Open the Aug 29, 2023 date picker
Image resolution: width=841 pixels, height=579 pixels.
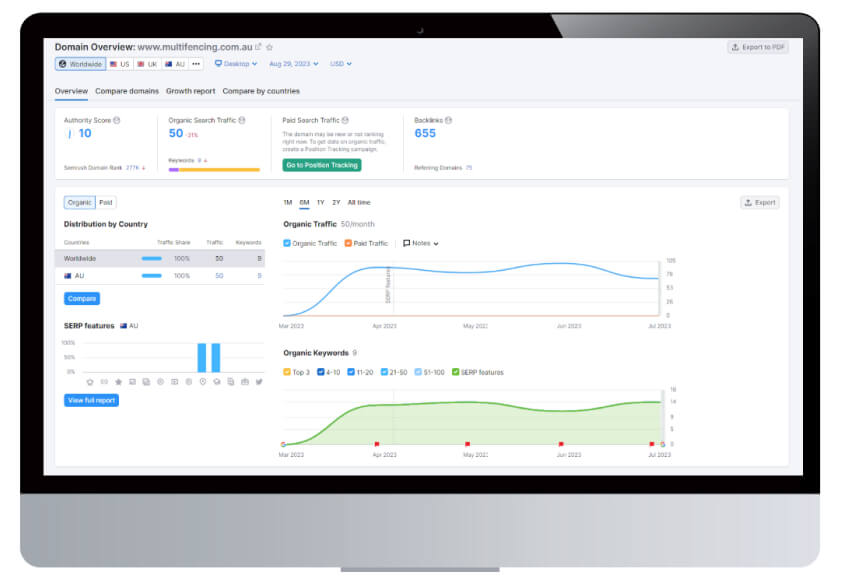[x=293, y=64]
